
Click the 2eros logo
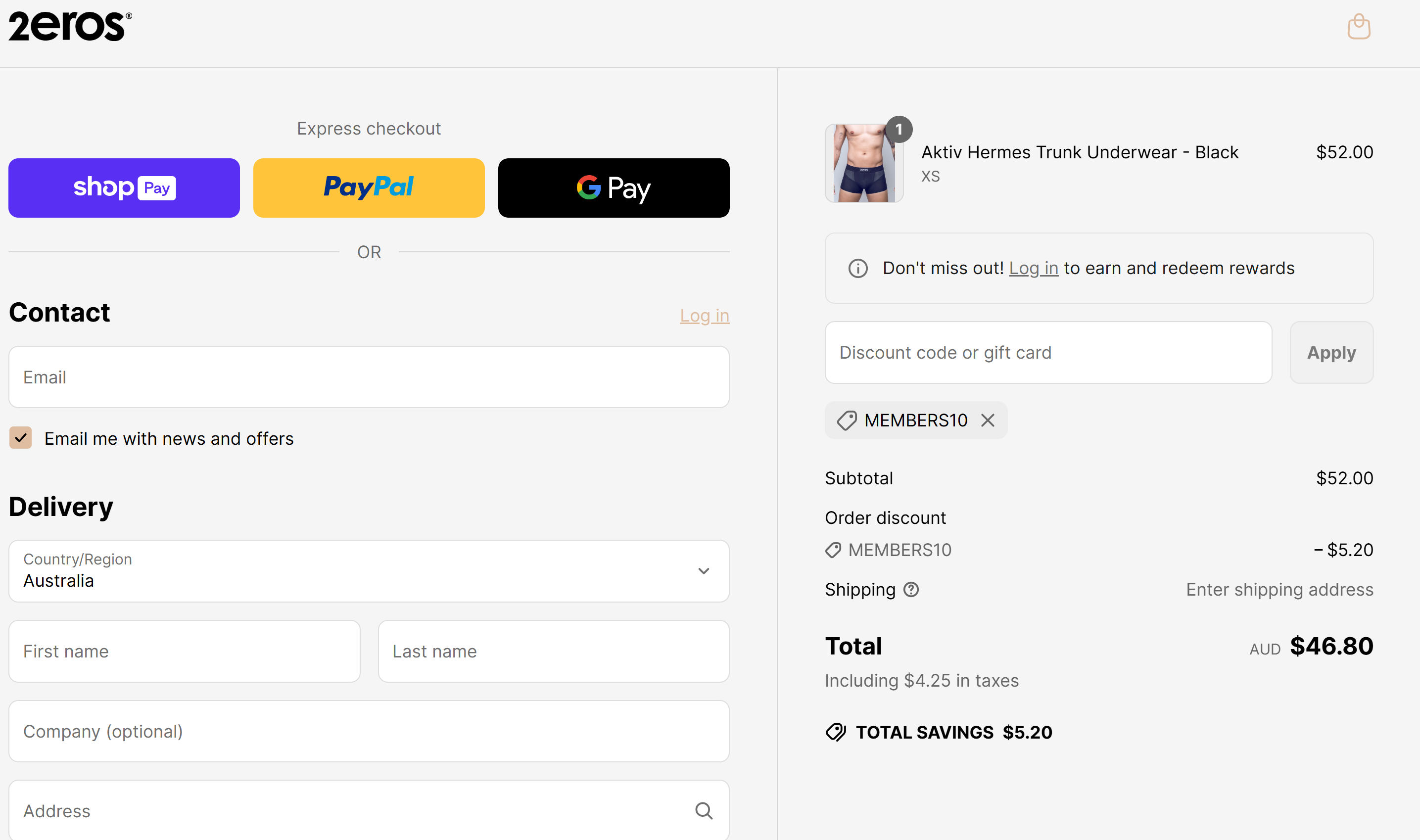pos(70,26)
